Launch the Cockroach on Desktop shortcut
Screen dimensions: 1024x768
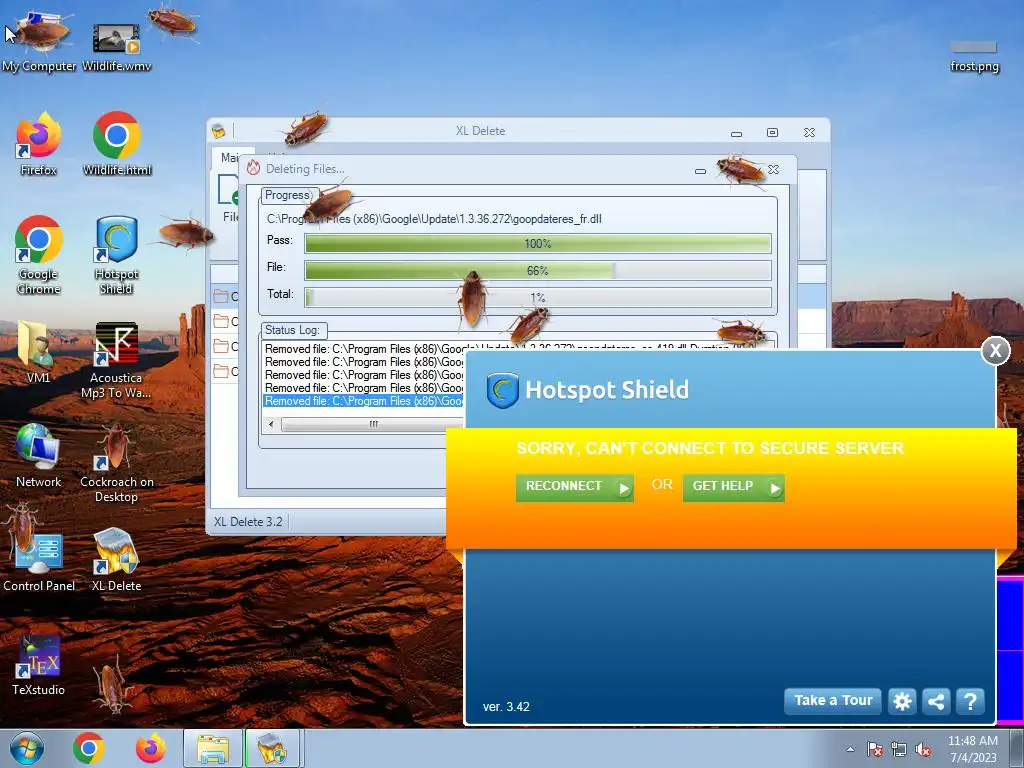pyautogui.click(x=116, y=464)
